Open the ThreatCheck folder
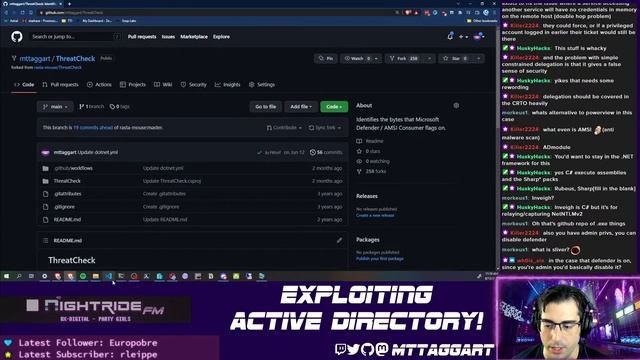Screen dimensions: 640x360 67,181
